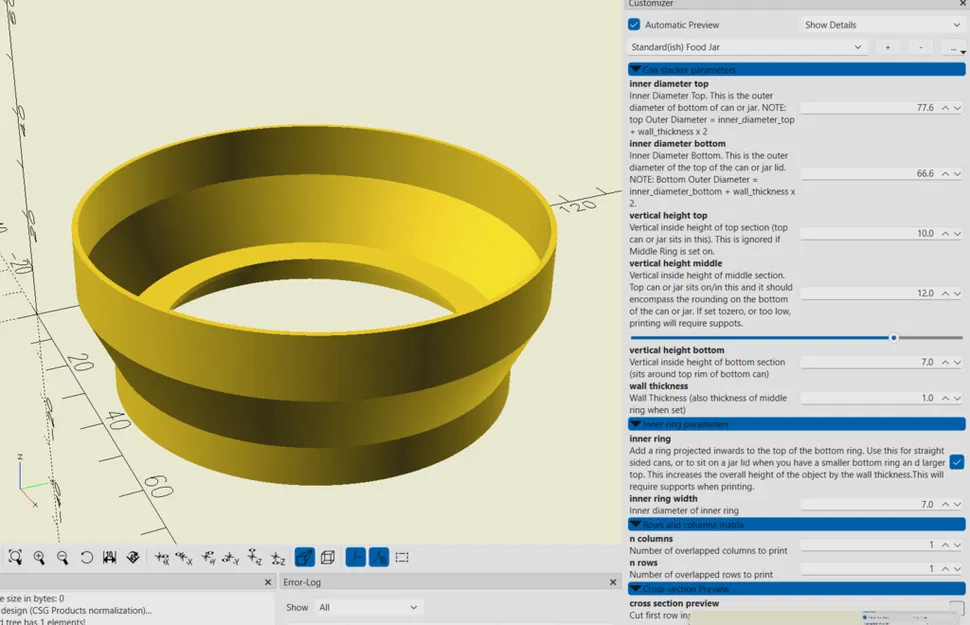Click the Wireframe display mode icon
970x625 pixels.
330,557
